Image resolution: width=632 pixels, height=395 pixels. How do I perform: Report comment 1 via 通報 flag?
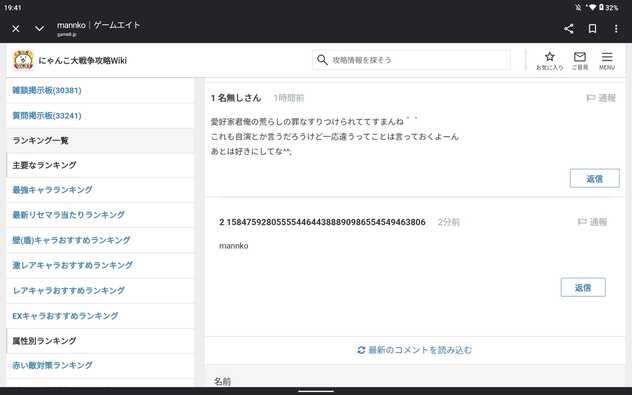[x=601, y=98]
